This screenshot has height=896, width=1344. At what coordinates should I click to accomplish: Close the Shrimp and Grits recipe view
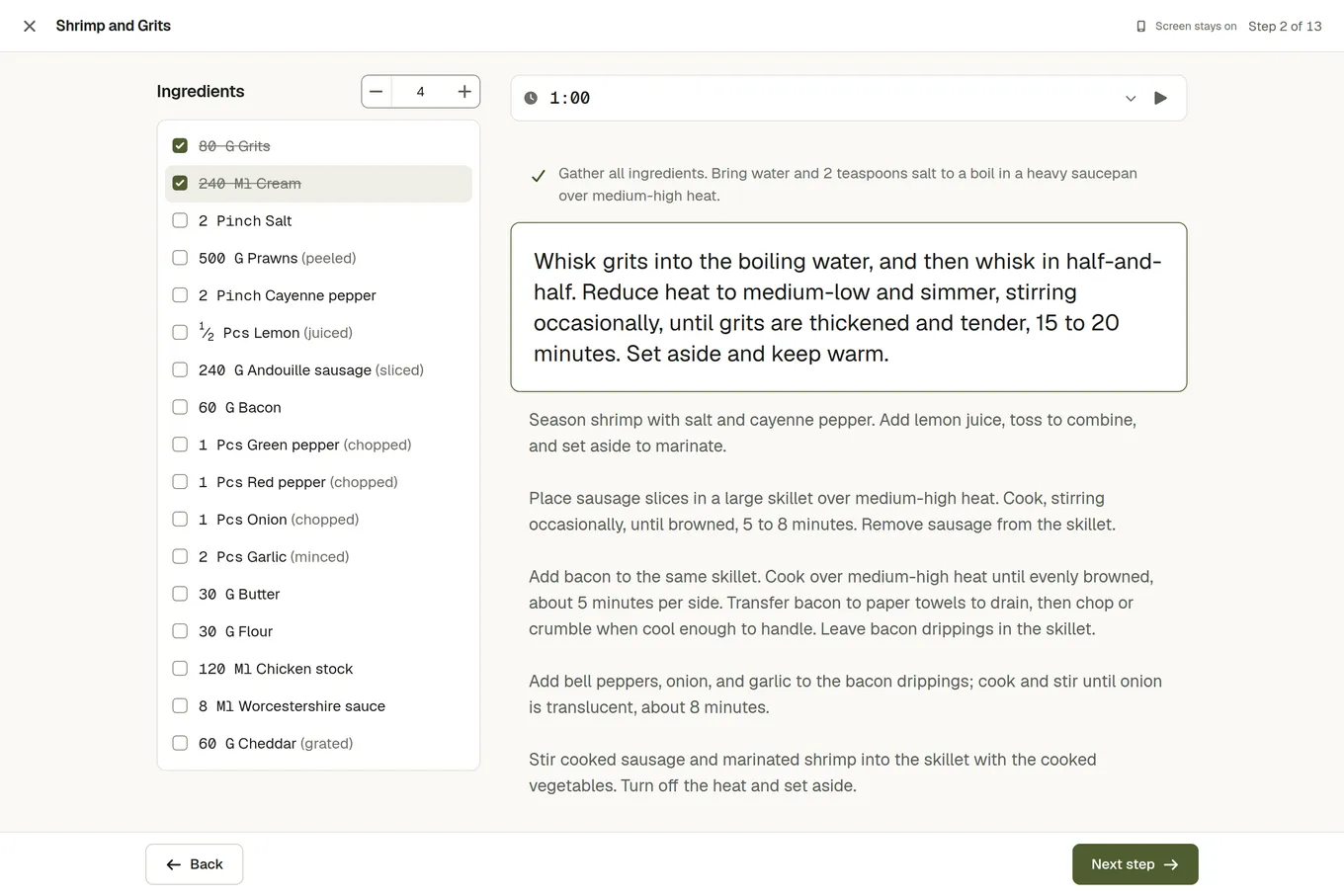pos(30,26)
